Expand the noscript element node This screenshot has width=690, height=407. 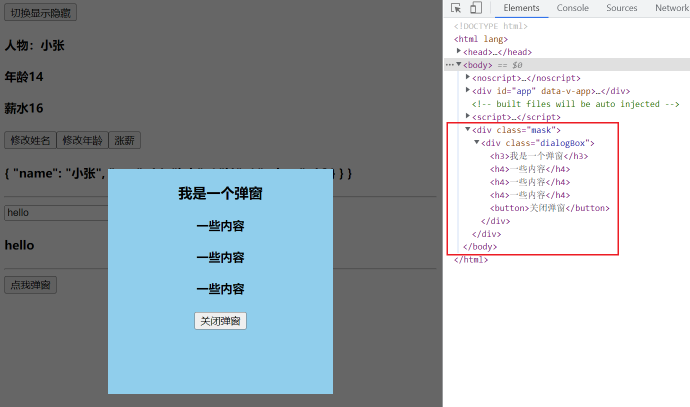point(468,77)
